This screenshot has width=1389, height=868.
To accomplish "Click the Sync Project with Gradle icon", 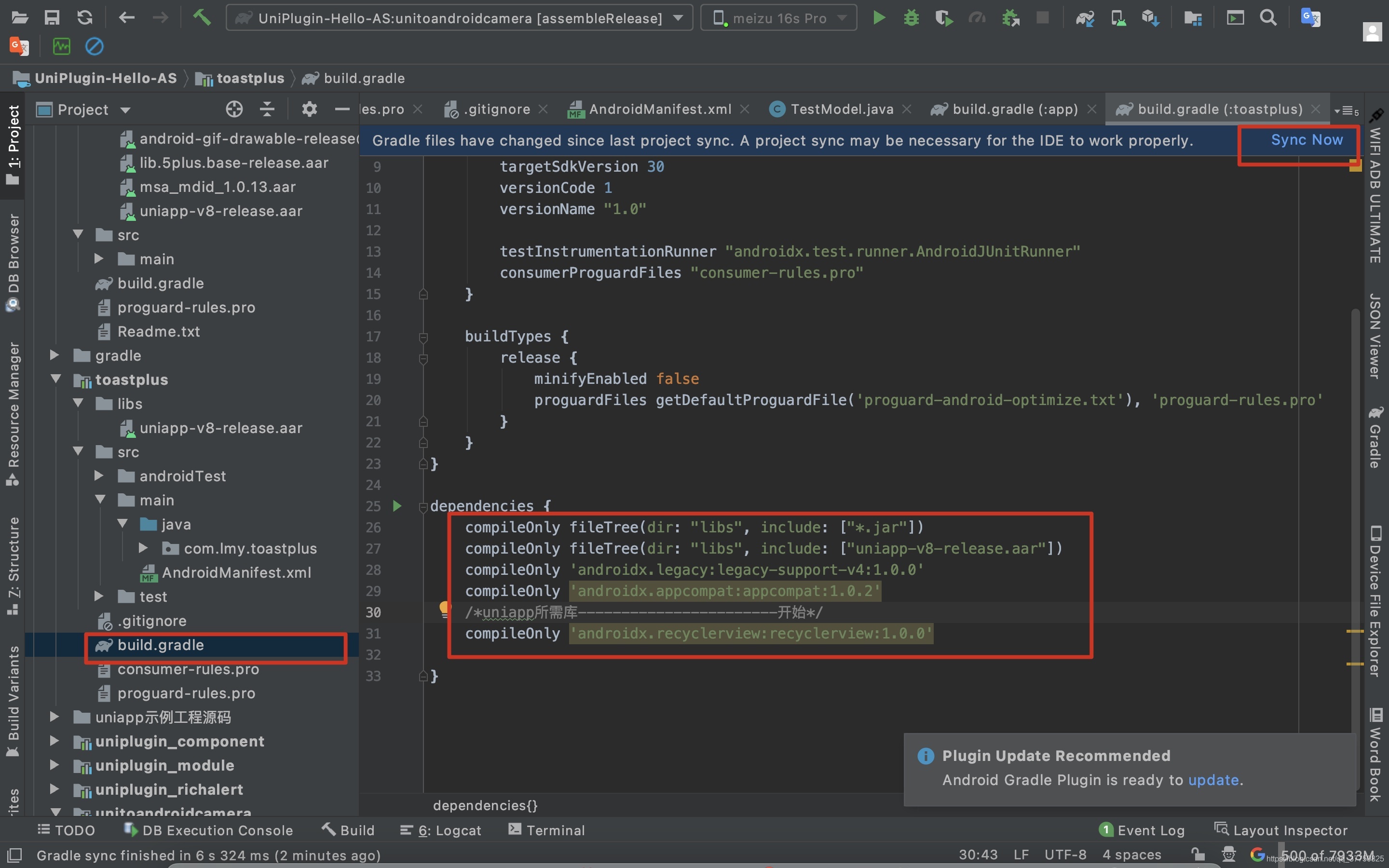I will (x=1085, y=18).
